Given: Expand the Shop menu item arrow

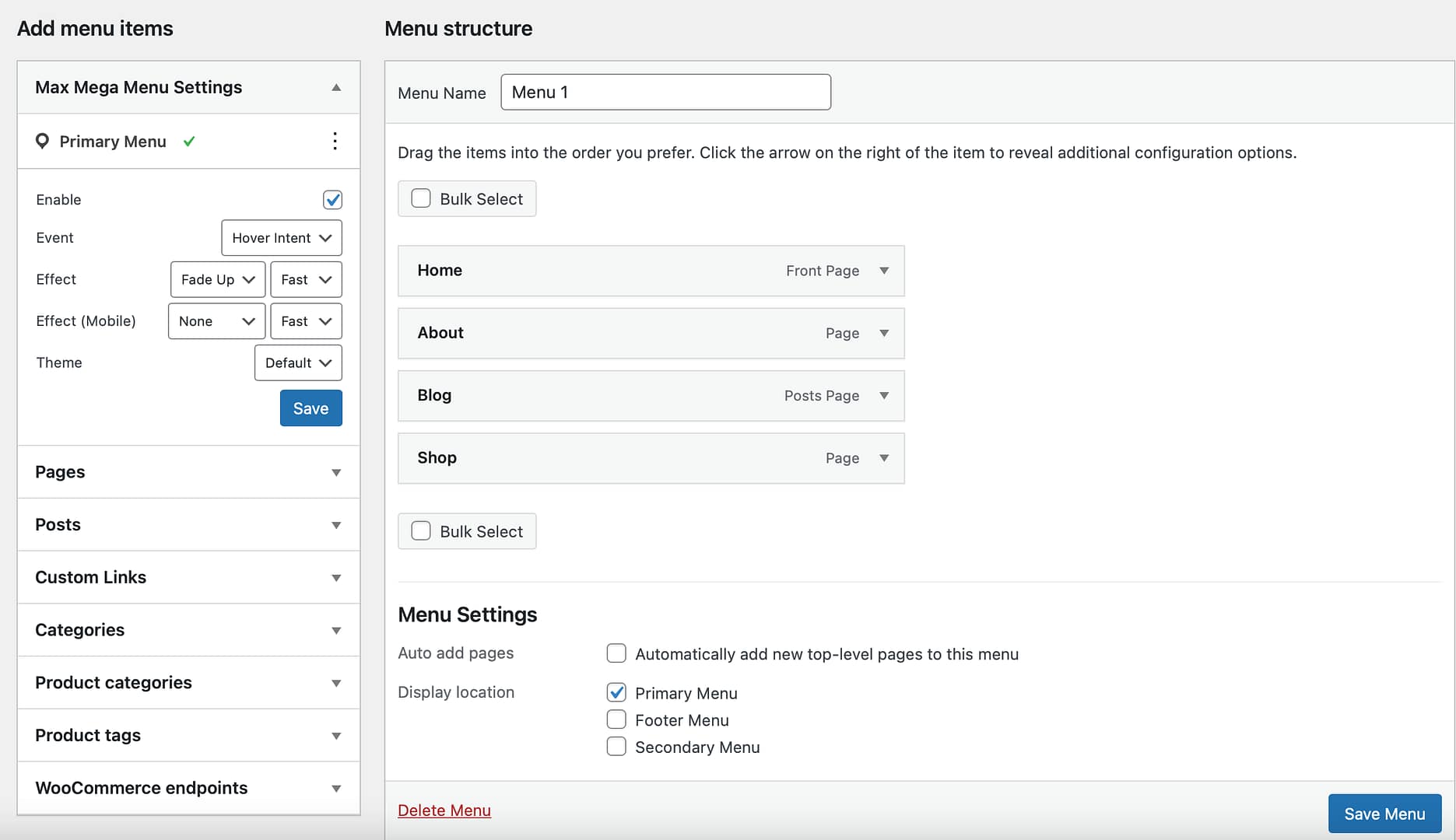Looking at the screenshot, I should (x=884, y=458).
